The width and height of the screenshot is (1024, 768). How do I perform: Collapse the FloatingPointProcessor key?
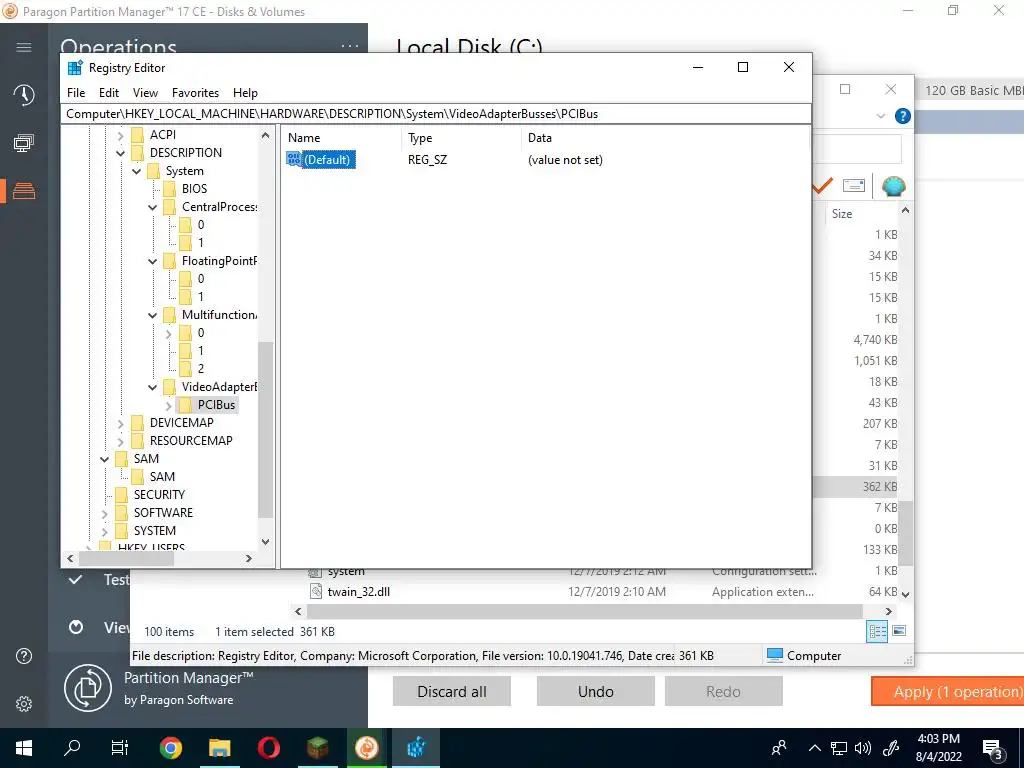tap(152, 261)
